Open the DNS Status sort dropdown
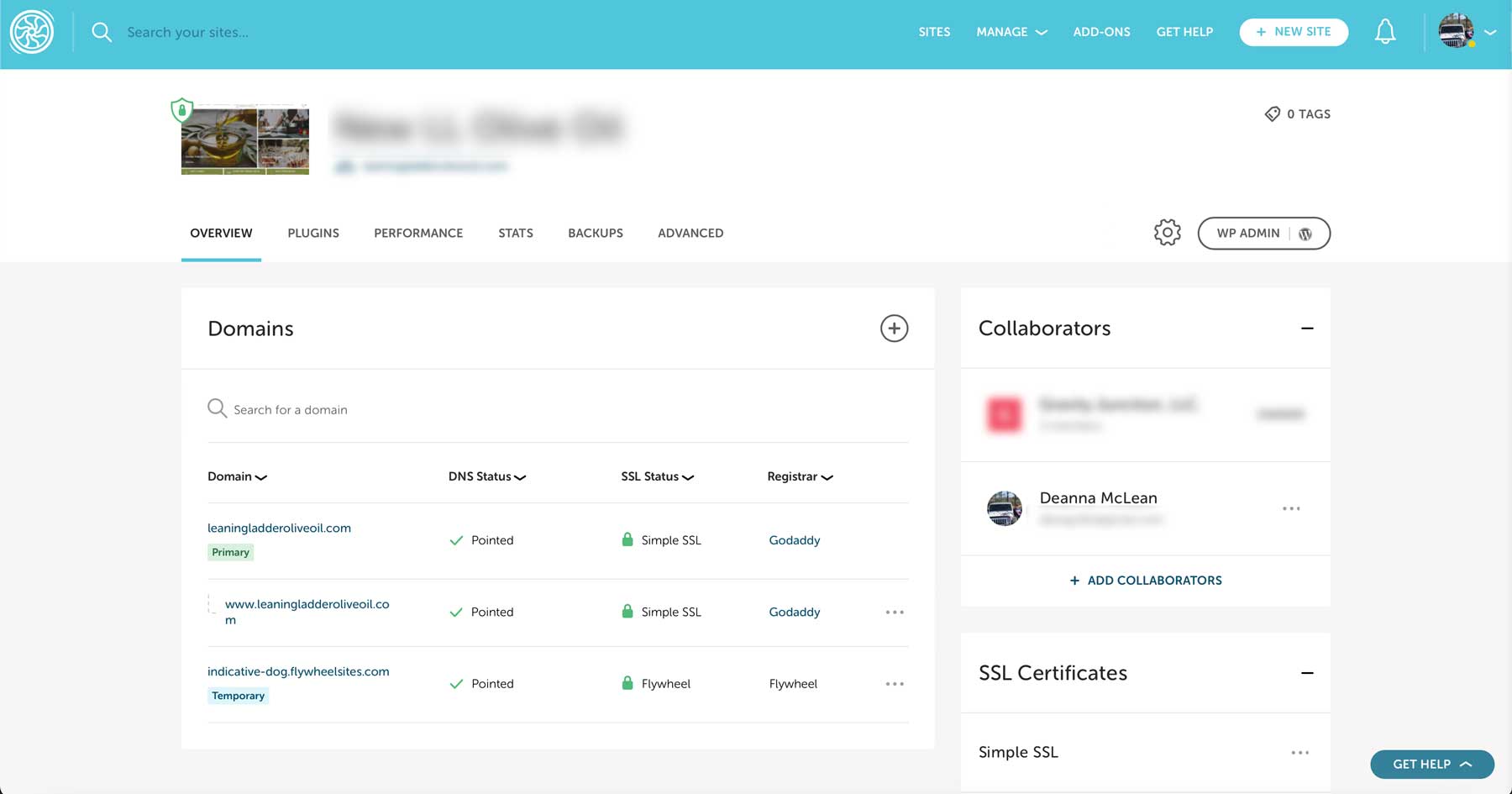Image resolution: width=1512 pixels, height=794 pixels. coord(520,476)
